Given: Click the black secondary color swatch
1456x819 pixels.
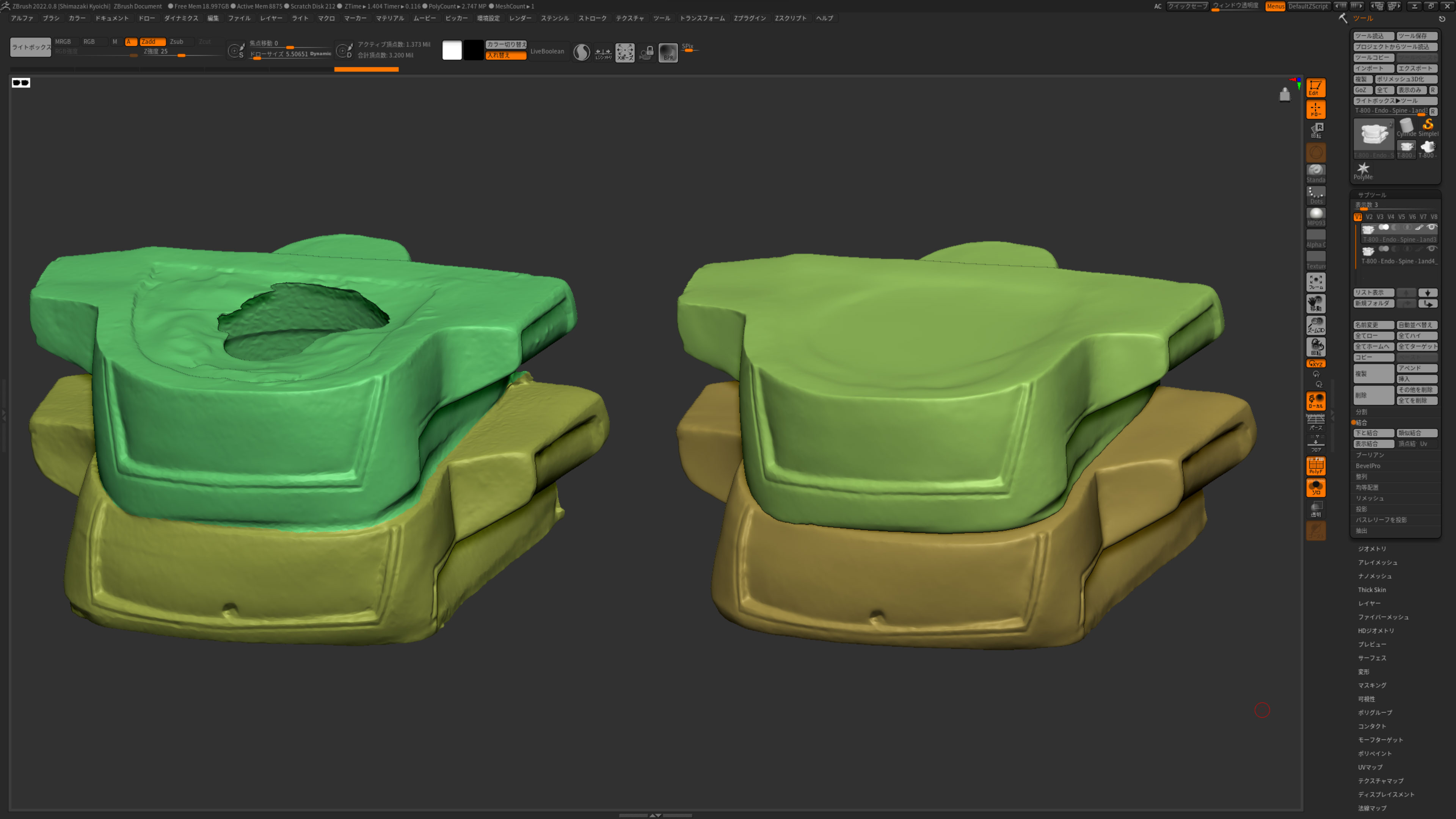Looking at the screenshot, I should tap(474, 50).
